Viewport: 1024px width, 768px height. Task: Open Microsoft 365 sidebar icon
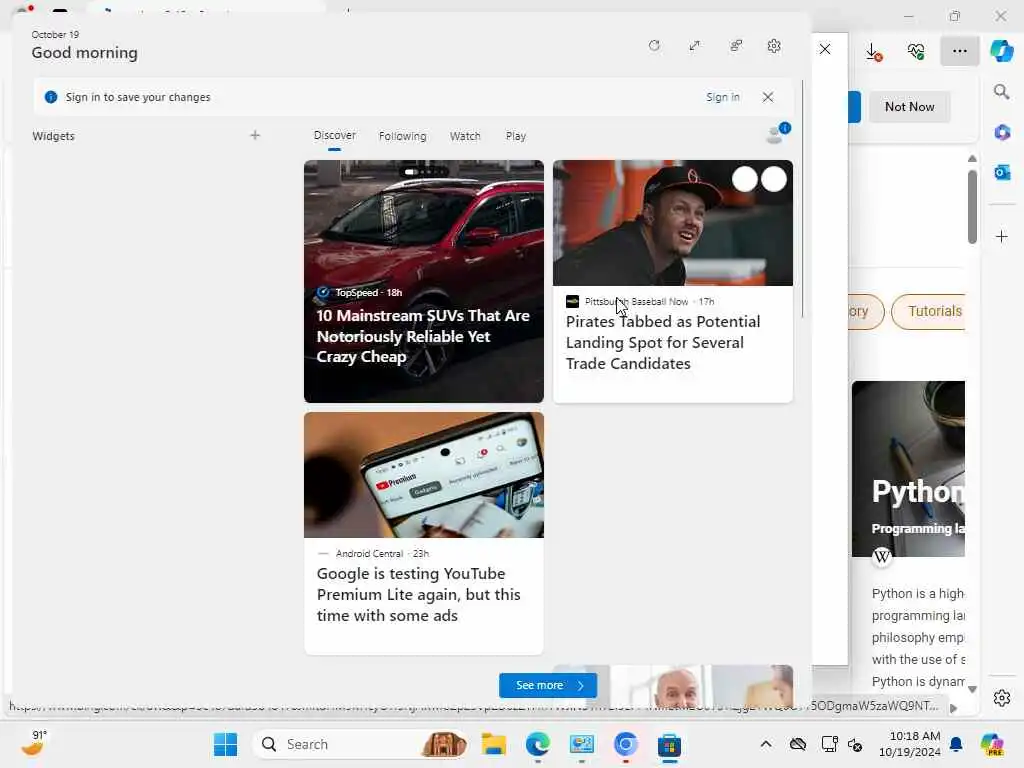[1002, 133]
